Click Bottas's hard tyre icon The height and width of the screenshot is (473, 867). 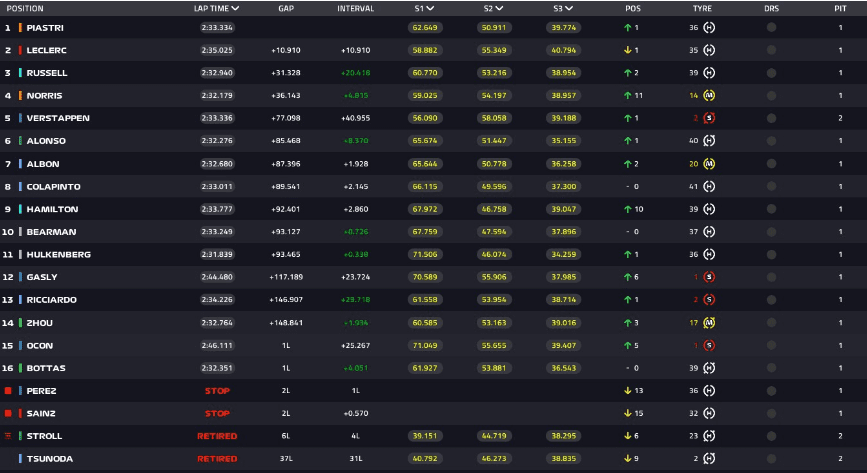tap(709, 368)
